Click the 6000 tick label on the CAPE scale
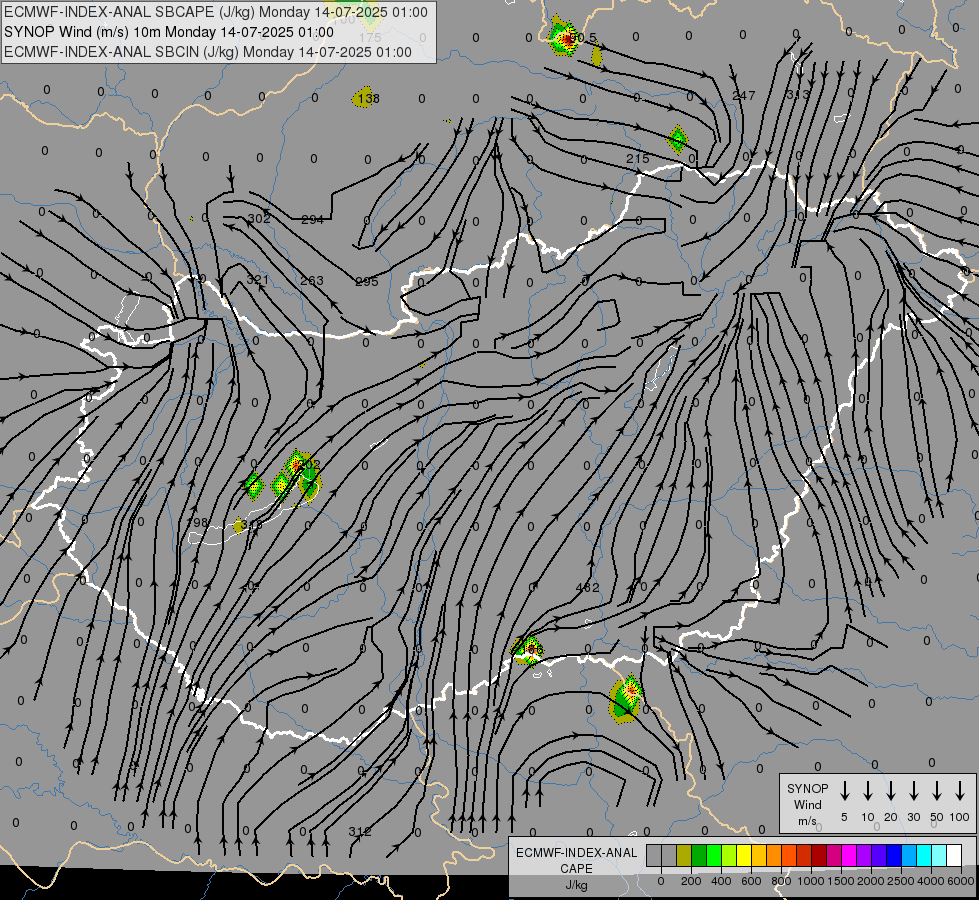Image resolution: width=979 pixels, height=900 pixels. pyautogui.click(x=961, y=881)
